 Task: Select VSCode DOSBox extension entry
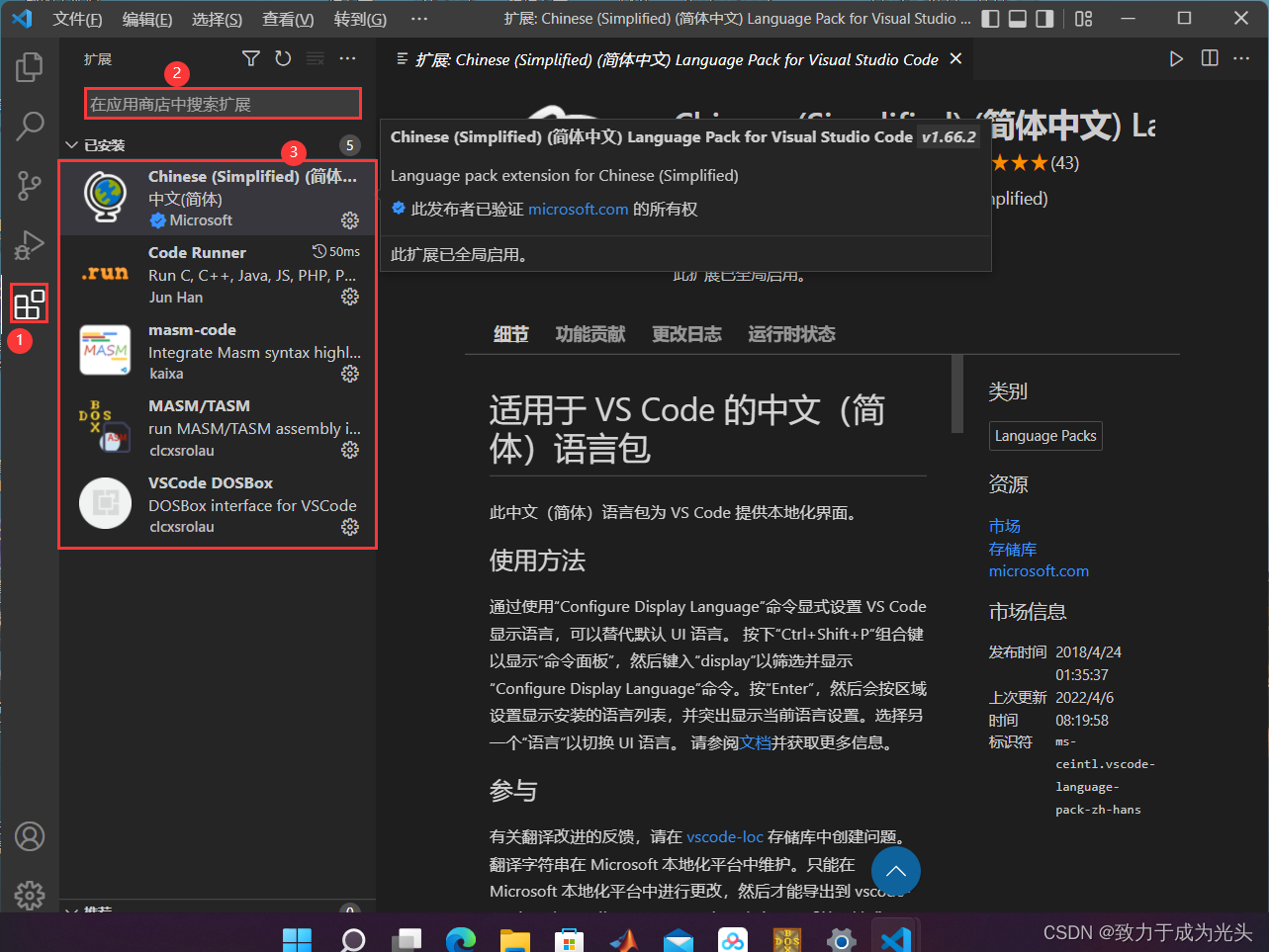(x=218, y=504)
